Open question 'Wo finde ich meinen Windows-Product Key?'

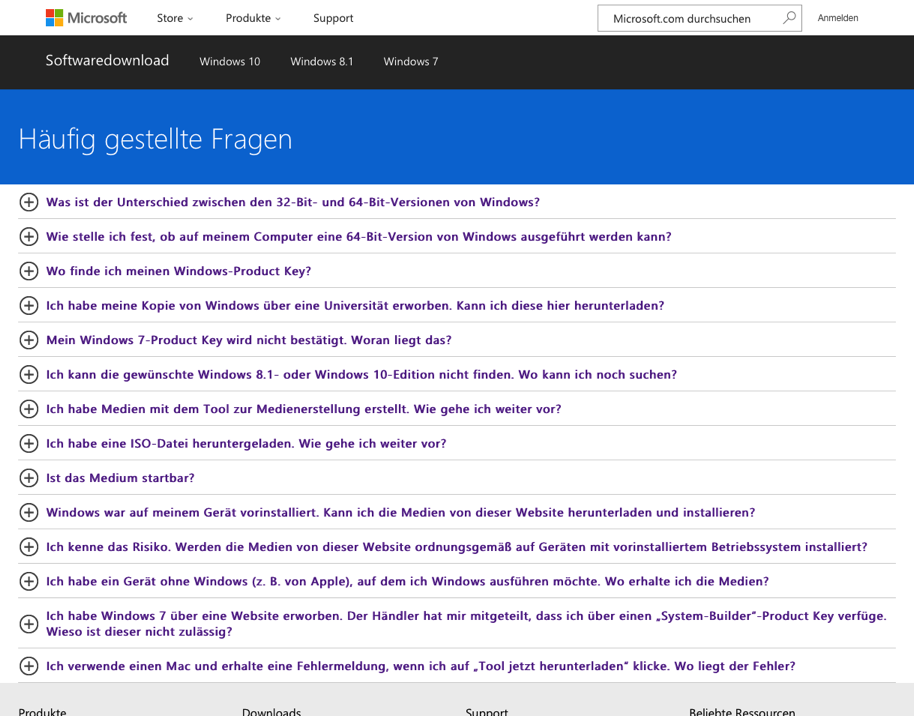178,271
